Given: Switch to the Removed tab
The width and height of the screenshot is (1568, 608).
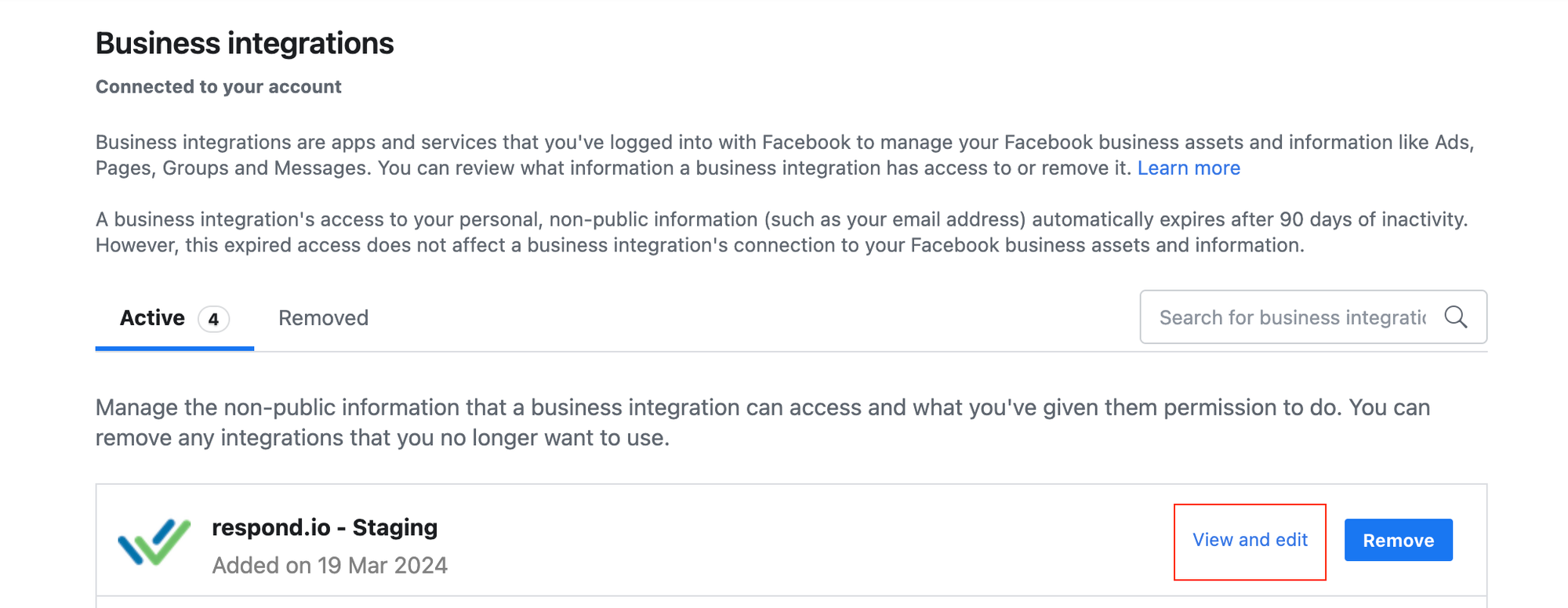Looking at the screenshot, I should tap(323, 318).
